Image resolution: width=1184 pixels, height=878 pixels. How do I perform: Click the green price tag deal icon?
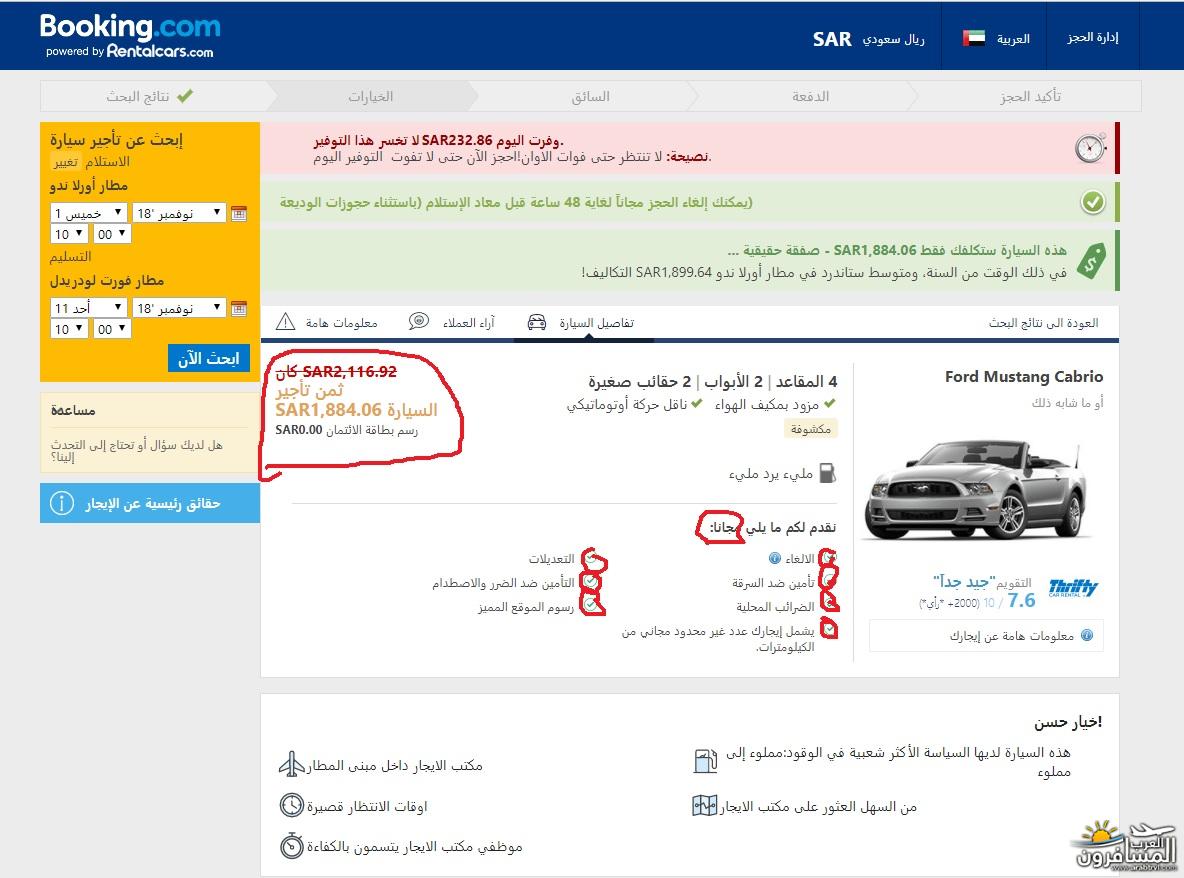pyautogui.click(x=1091, y=261)
